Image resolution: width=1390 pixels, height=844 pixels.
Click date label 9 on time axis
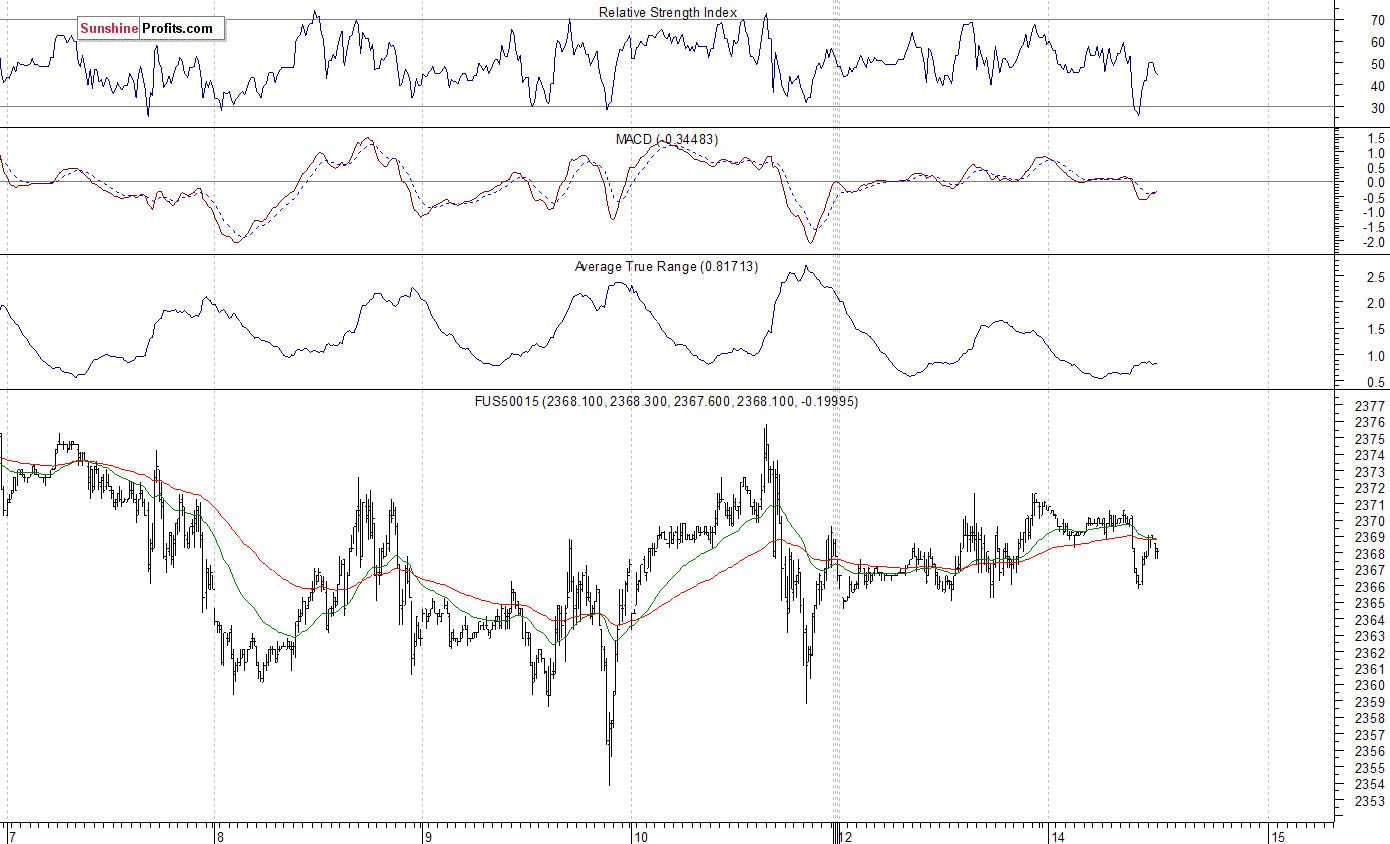tap(428, 836)
